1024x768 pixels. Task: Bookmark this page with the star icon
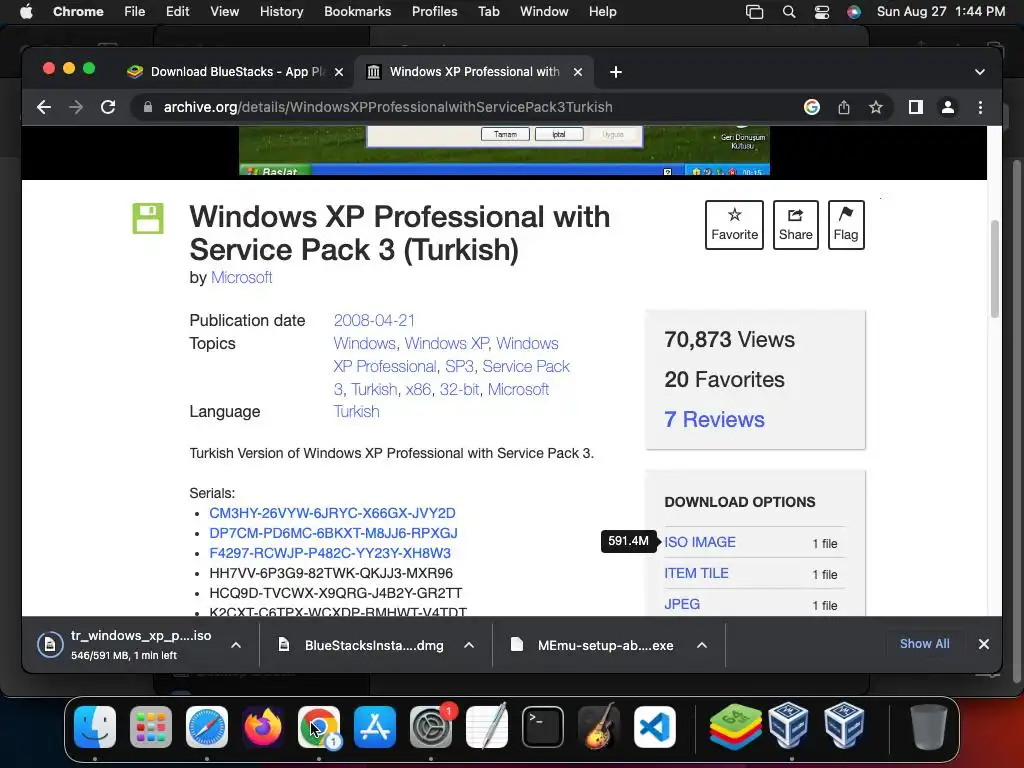pos(876,107)
